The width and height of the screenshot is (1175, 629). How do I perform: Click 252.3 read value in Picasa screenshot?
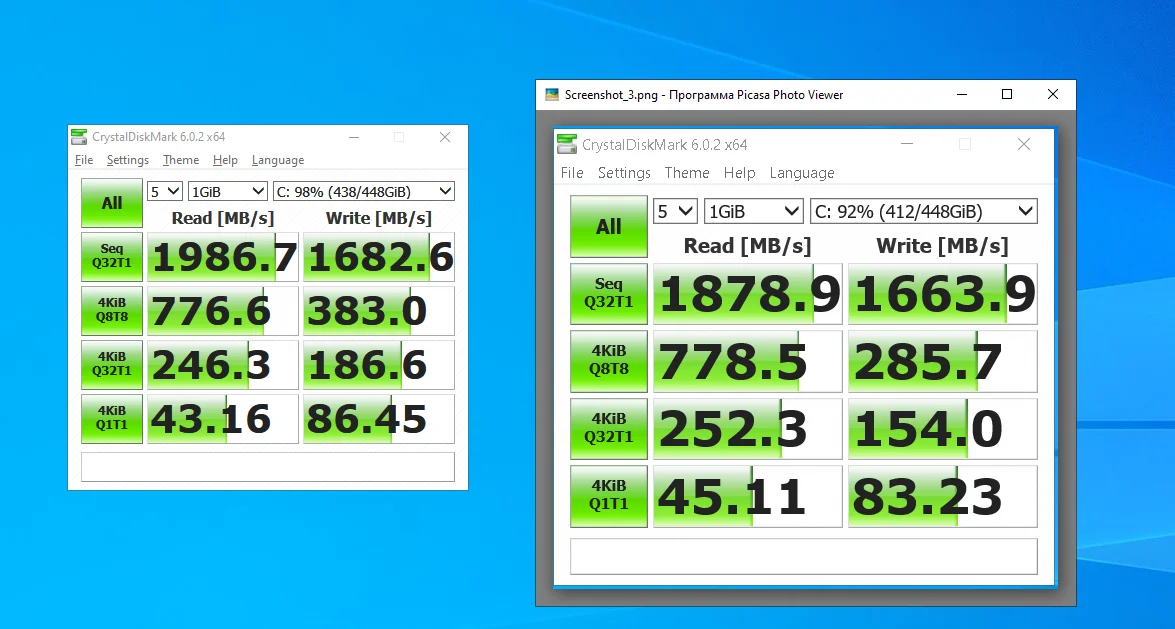(x=748, y=429)
